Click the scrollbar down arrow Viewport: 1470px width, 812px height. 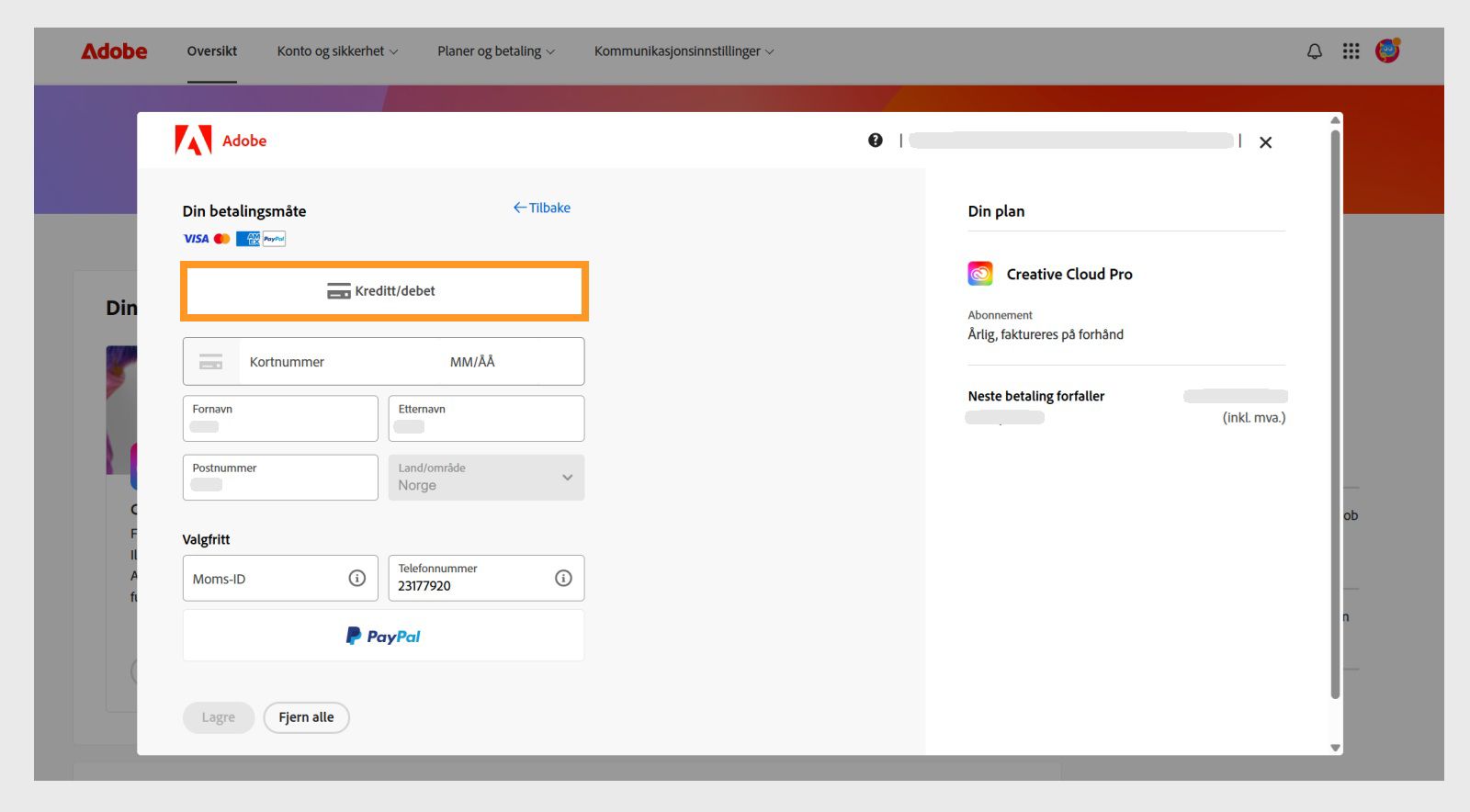coord(1336,748)
